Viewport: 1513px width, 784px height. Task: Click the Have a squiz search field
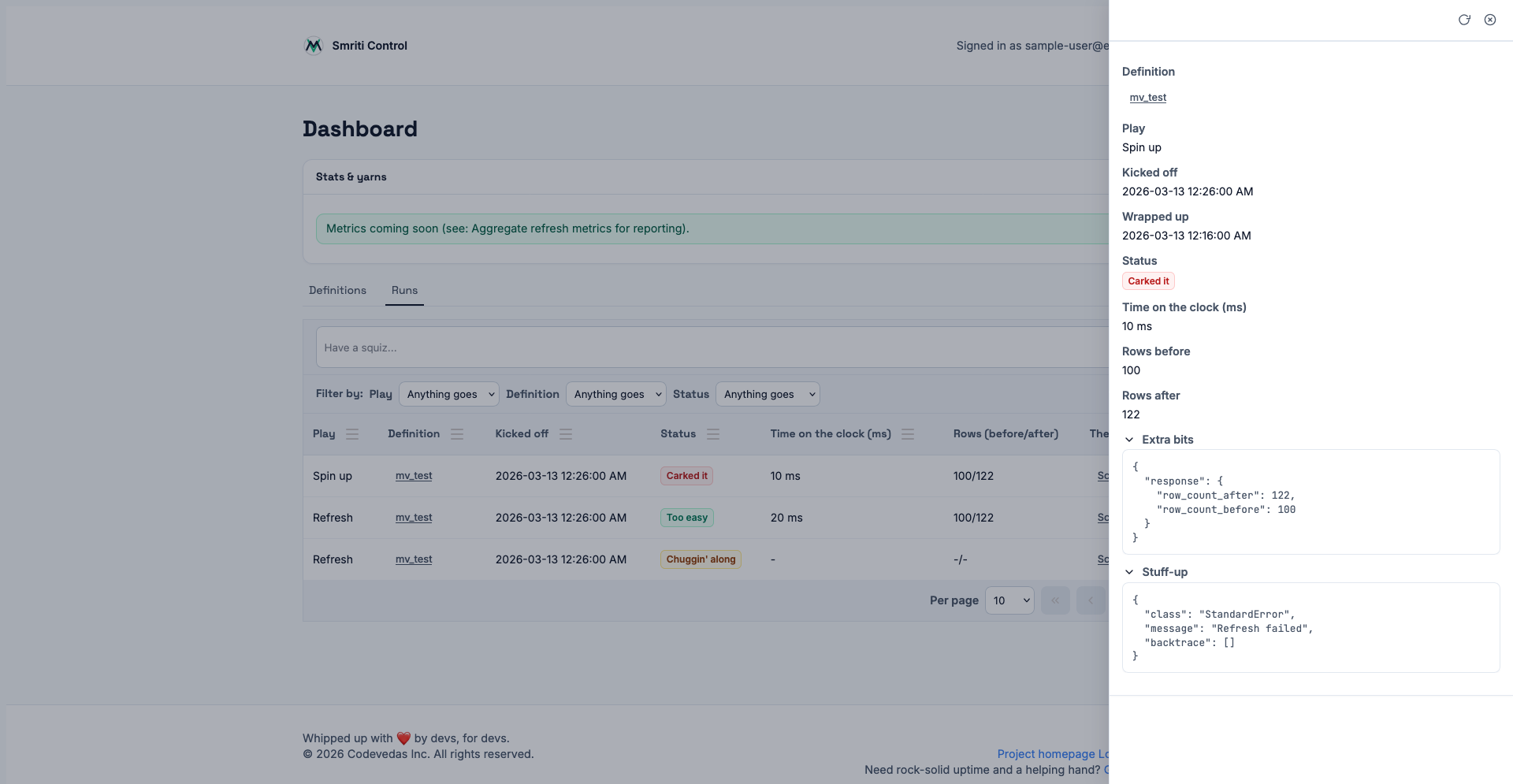point(709,347)
